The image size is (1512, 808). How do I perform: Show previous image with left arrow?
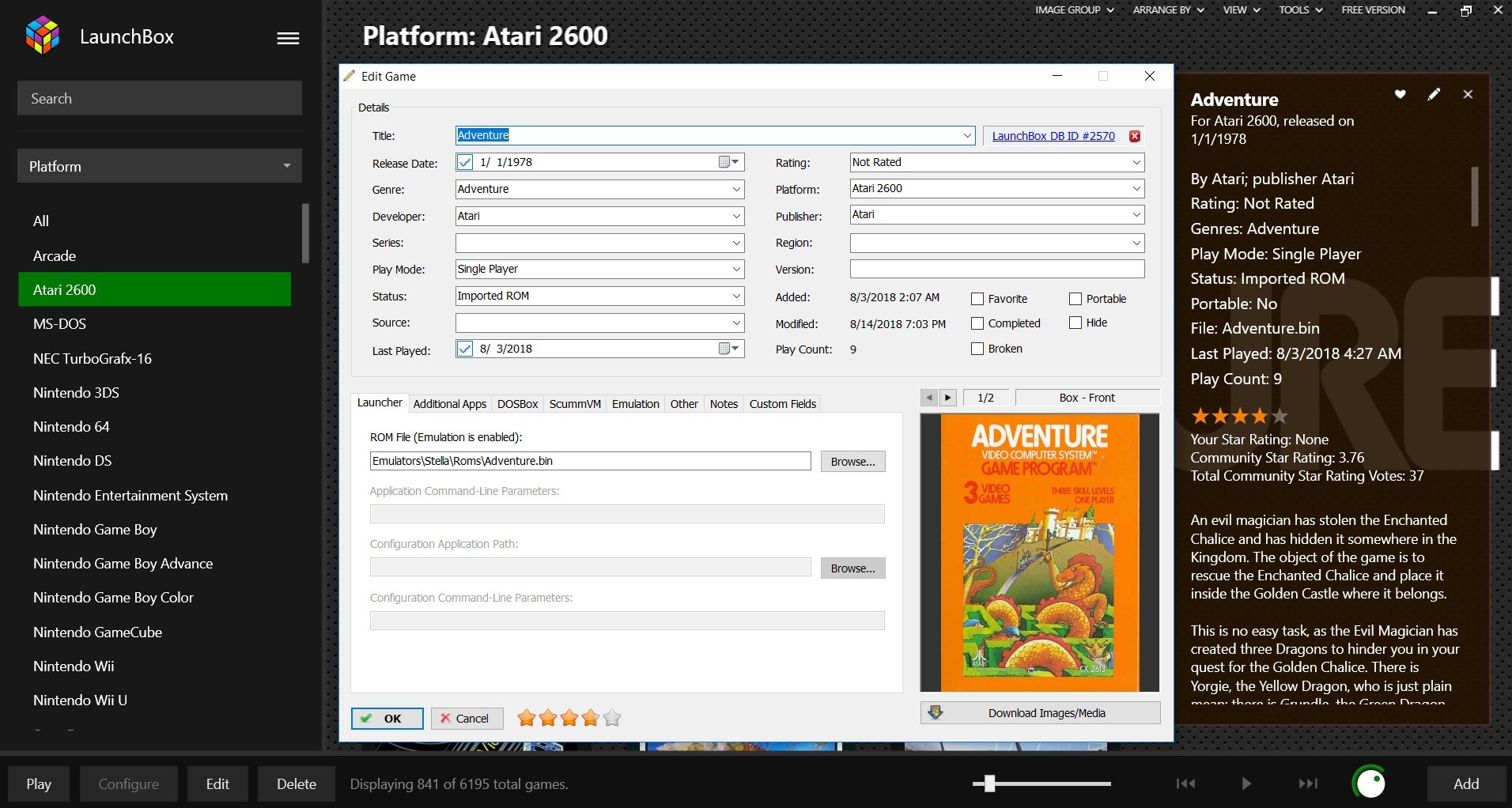(929, 398)
